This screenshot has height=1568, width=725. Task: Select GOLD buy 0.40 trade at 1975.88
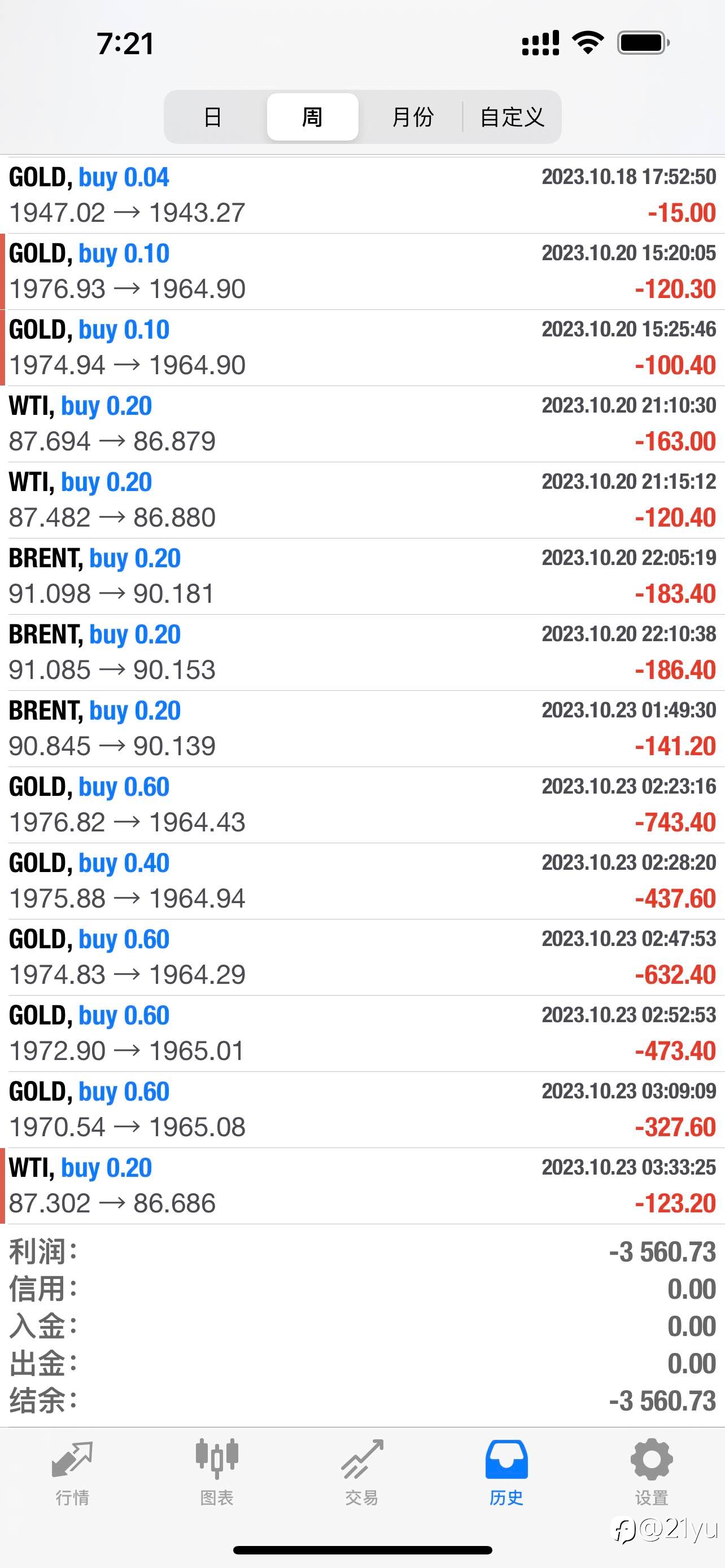[362, 881]
